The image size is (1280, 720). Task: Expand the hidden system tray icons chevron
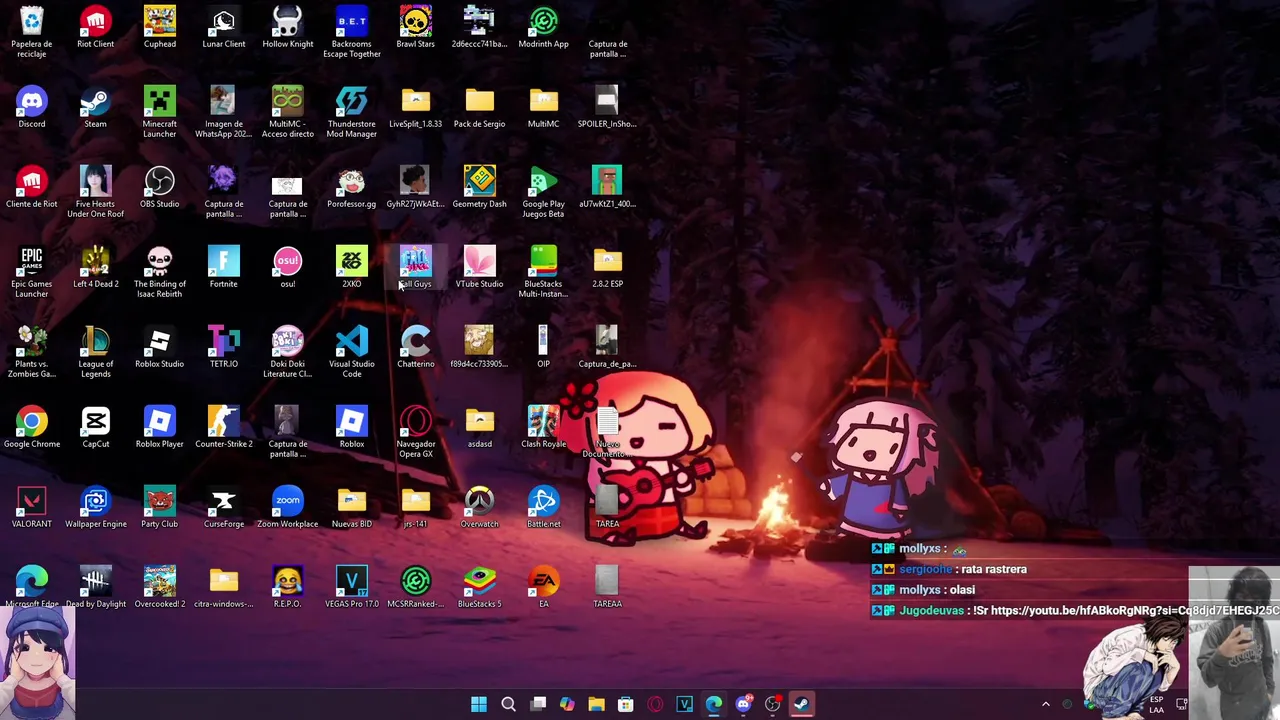[x=1046, y=704]
